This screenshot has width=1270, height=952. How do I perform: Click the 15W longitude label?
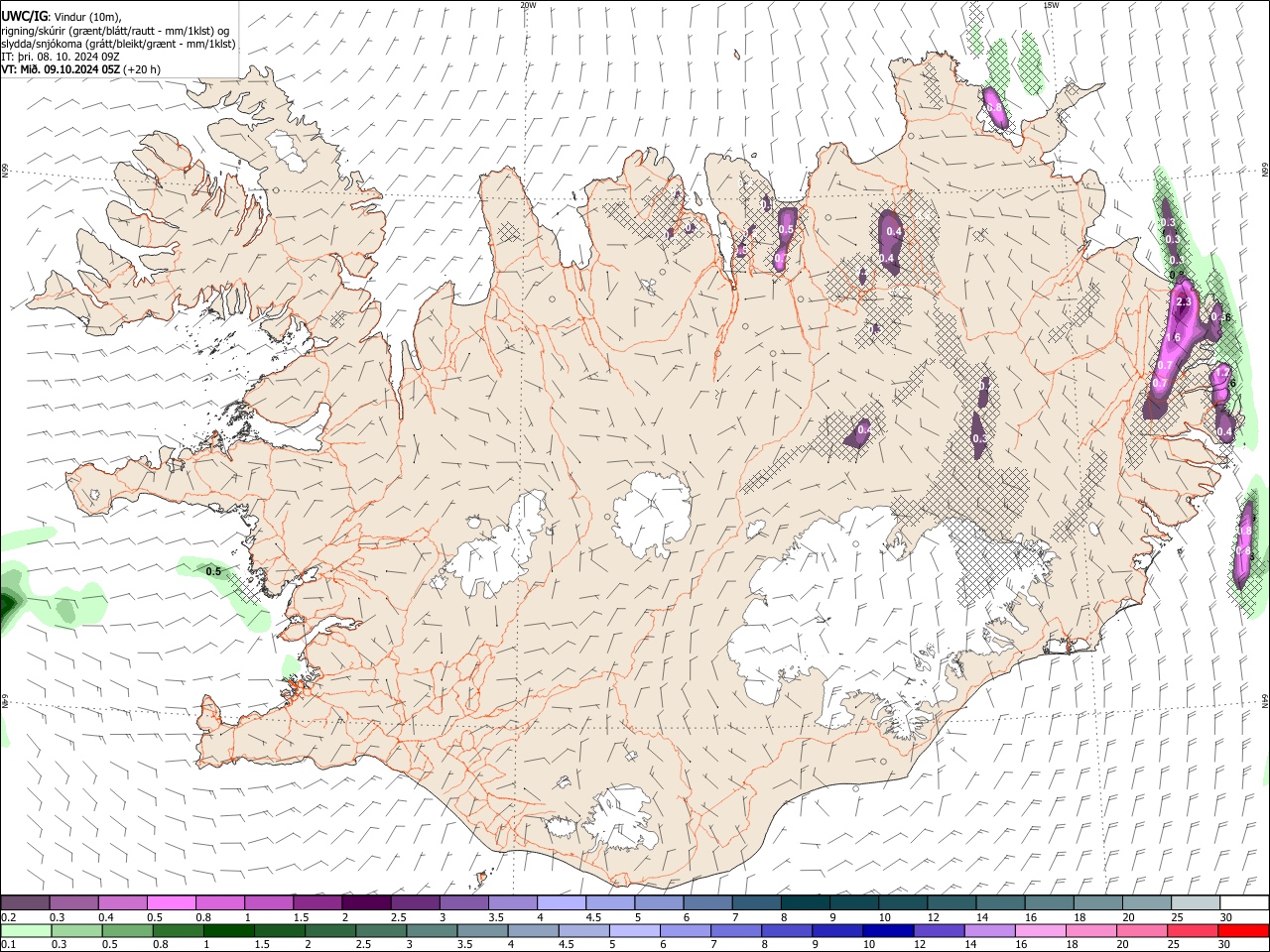point(1051,5)
